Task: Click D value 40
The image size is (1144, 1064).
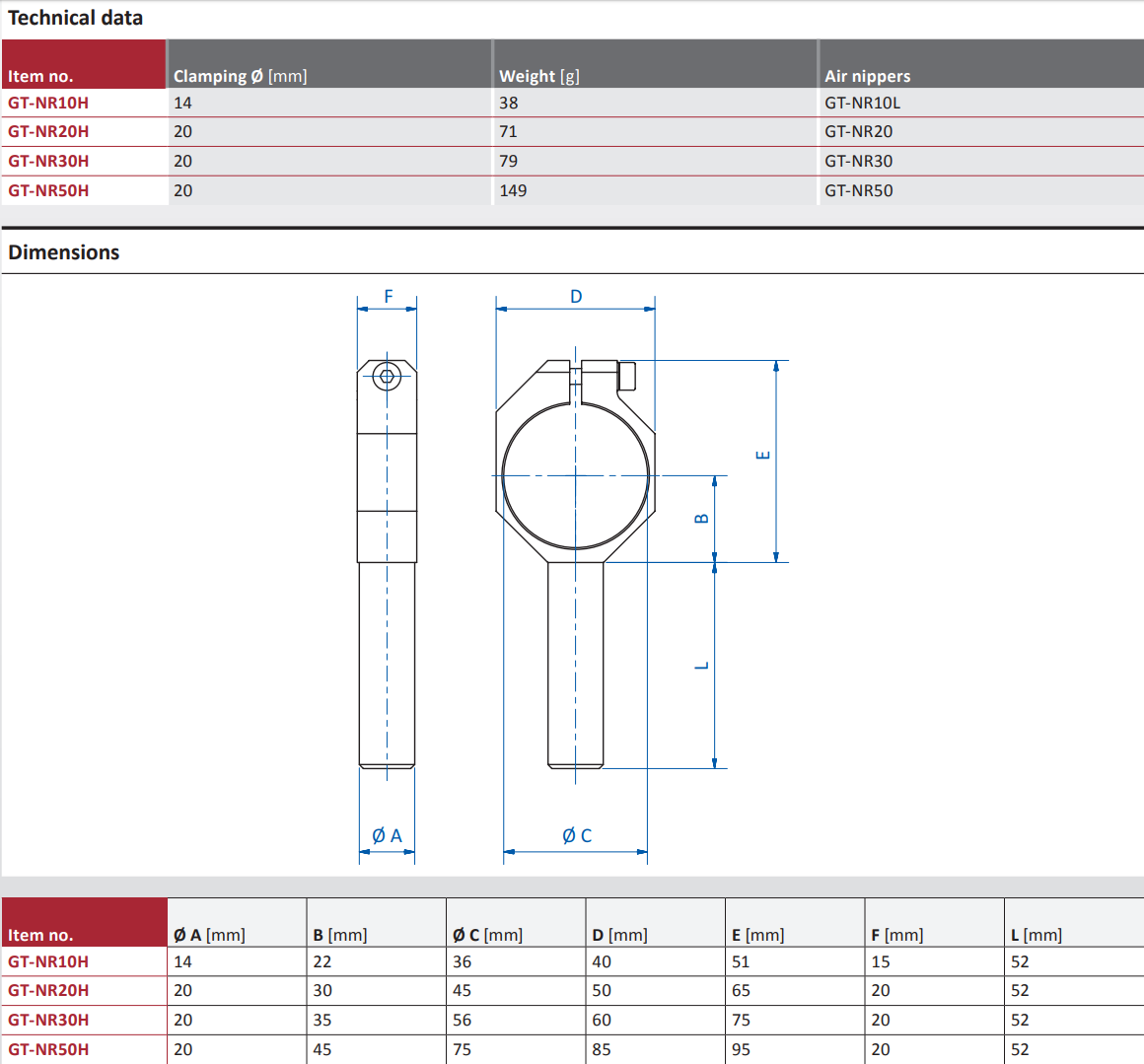Action: 602,961
